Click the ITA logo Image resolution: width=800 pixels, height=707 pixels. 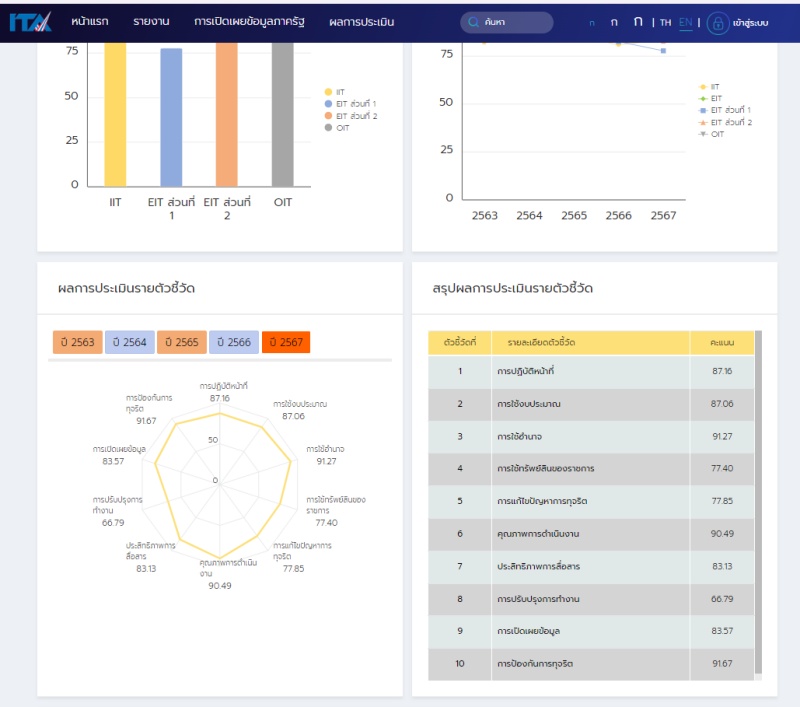tap(28, 21)
